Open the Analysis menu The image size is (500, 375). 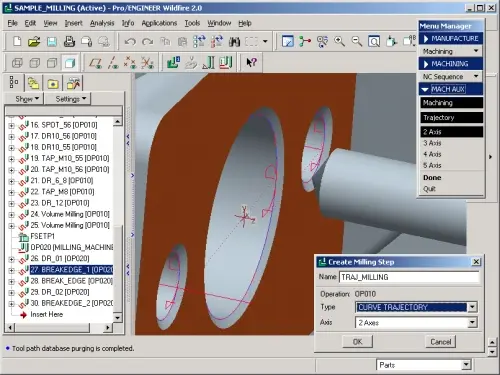point(102,23)
